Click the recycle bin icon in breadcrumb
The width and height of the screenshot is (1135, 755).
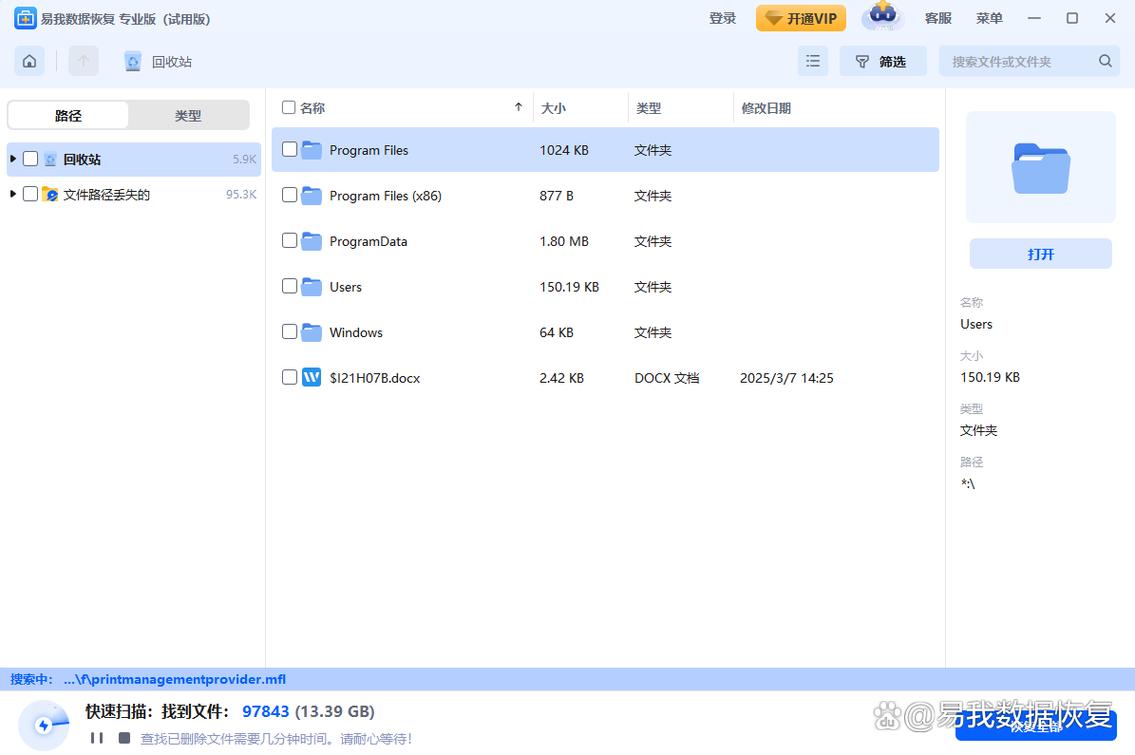(x=132, y=62)
